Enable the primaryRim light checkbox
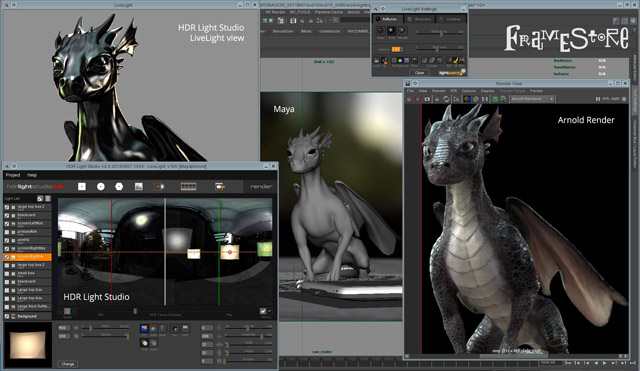Screen dimensions: 640x371 [x=7, y=232]
